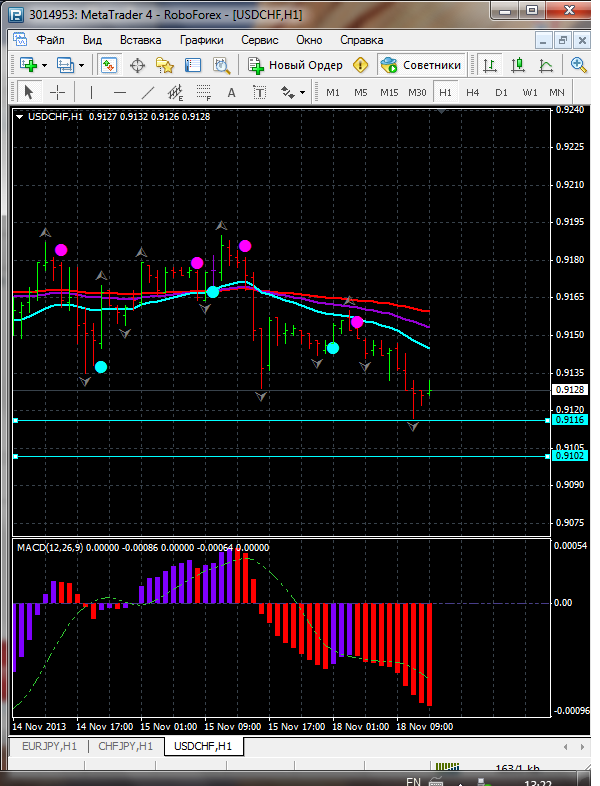The height and width of the screenshot is (786, 600).
Task: Select the Fibonacci retracement tool
Action: (204, 92)
